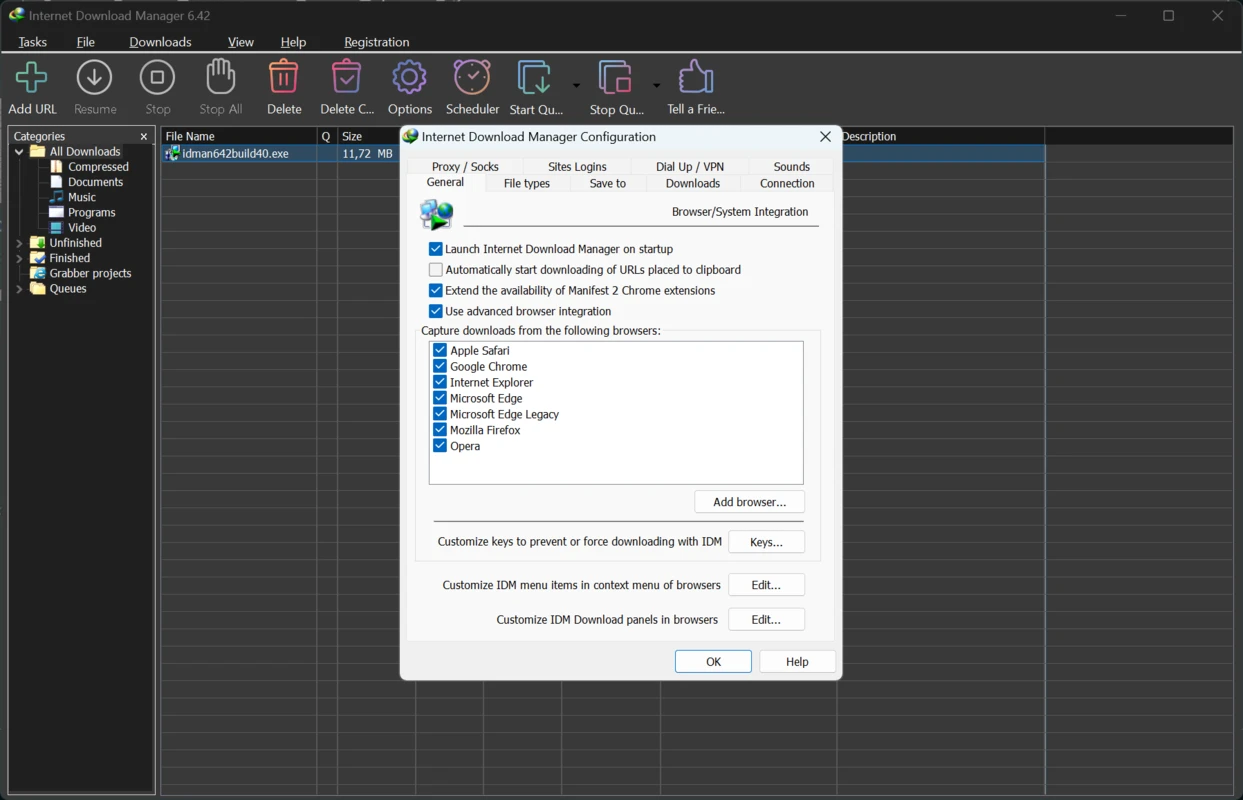1243x800 pixels.
Task: Click the Grabber projects icon
Action: pyautogui.click(x=38, y=273)
